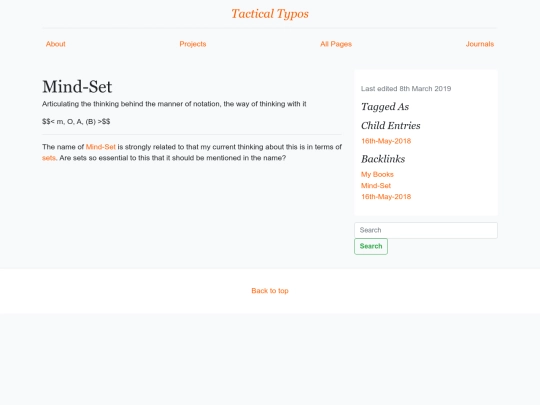
Task: Click the green Search button
Action: pyautogui.click(x=371, y=246)
